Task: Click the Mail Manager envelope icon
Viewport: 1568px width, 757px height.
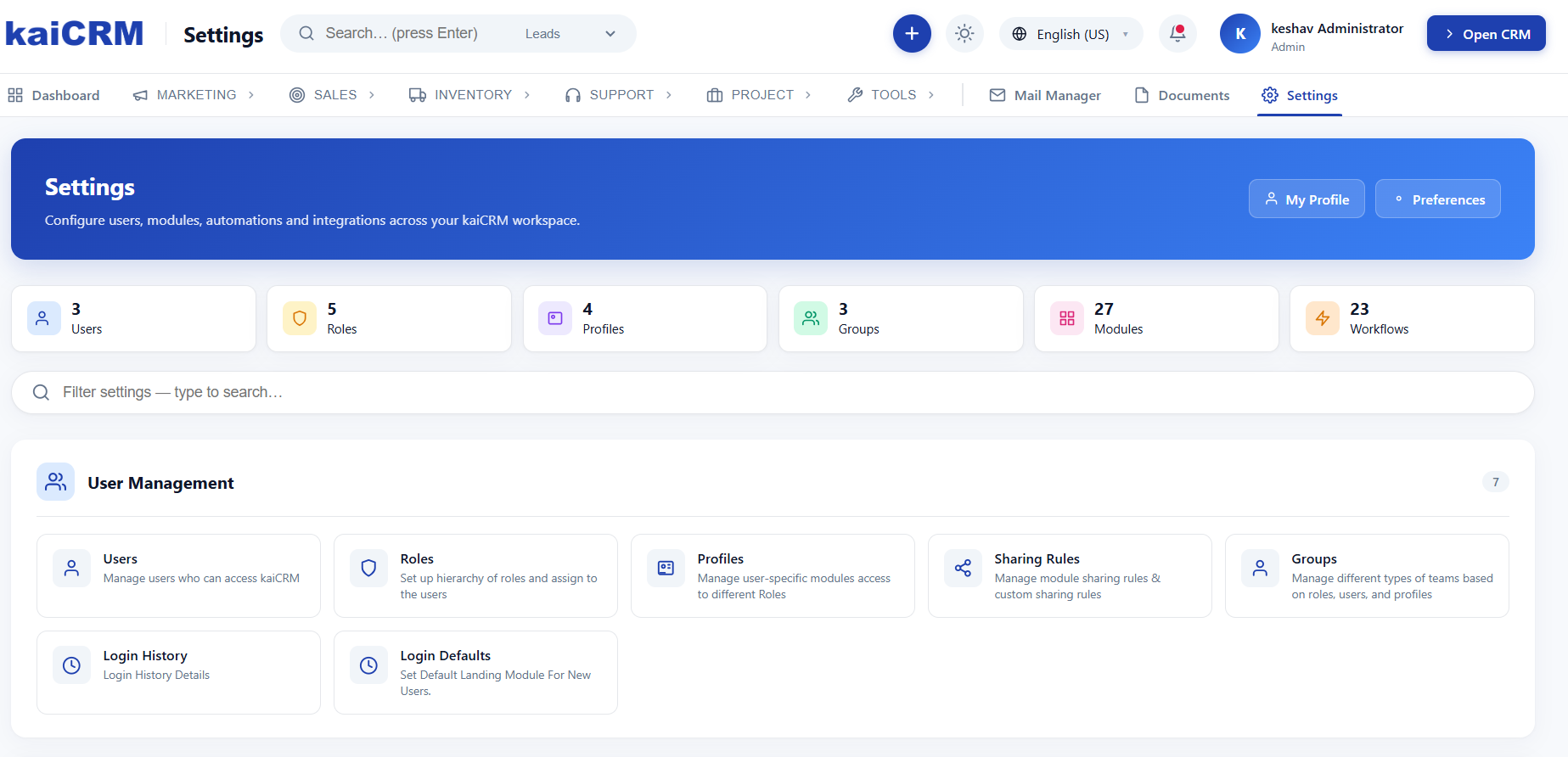Action: tap(998, 95)
